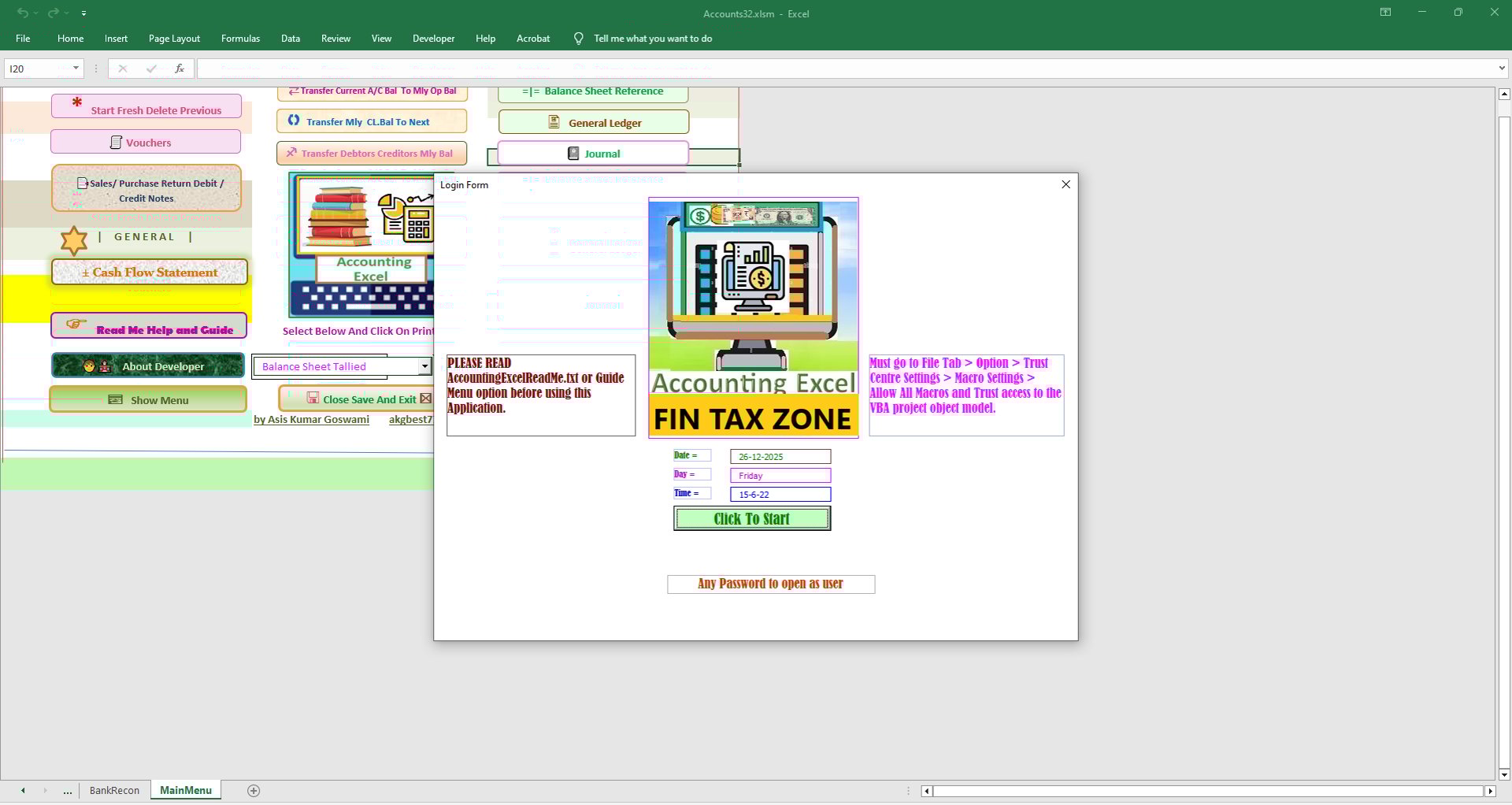The height and width of the screenshot is (805, 1512).
Task: Click the Click To Start button
Action: (x=752, y=518)
